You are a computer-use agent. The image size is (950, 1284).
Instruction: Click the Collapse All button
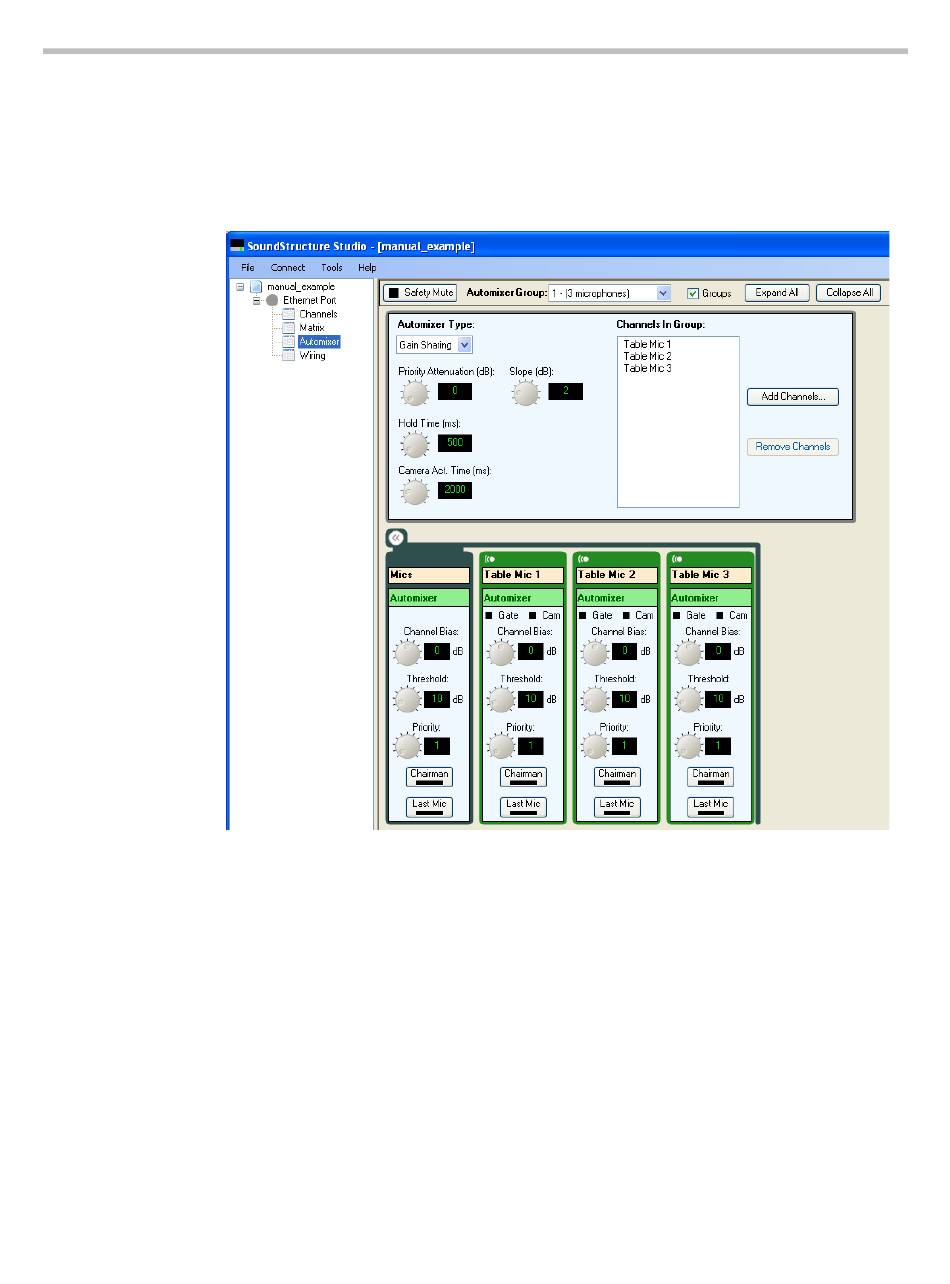849,293
